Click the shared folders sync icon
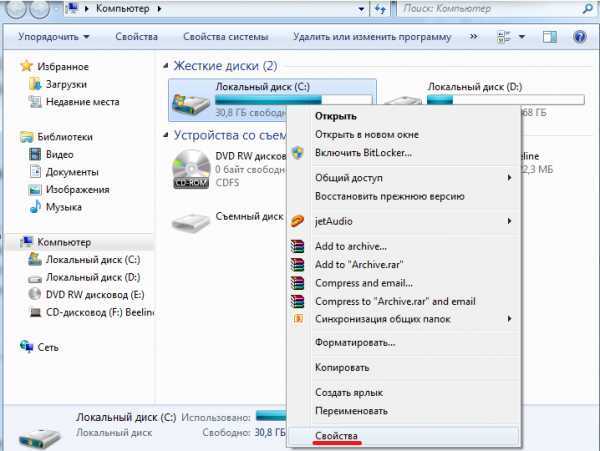 [298, 319]
